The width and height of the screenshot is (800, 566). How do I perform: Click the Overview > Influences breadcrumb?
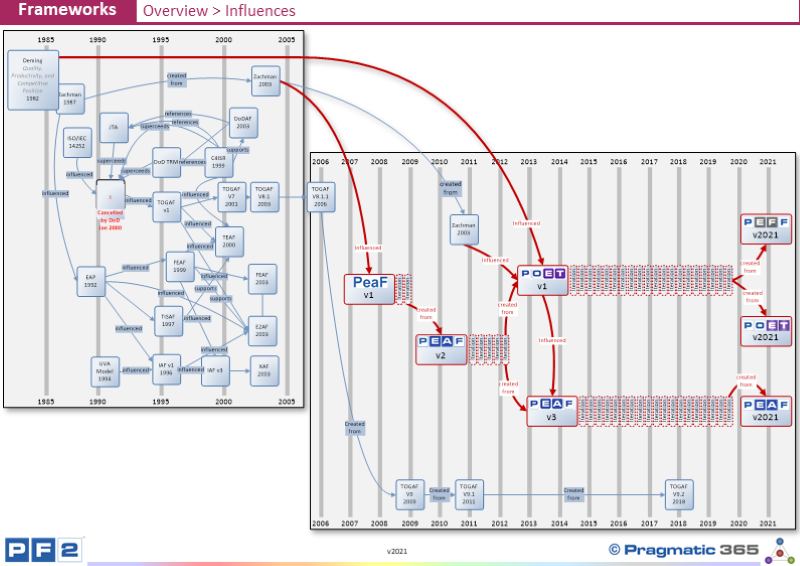219,11
